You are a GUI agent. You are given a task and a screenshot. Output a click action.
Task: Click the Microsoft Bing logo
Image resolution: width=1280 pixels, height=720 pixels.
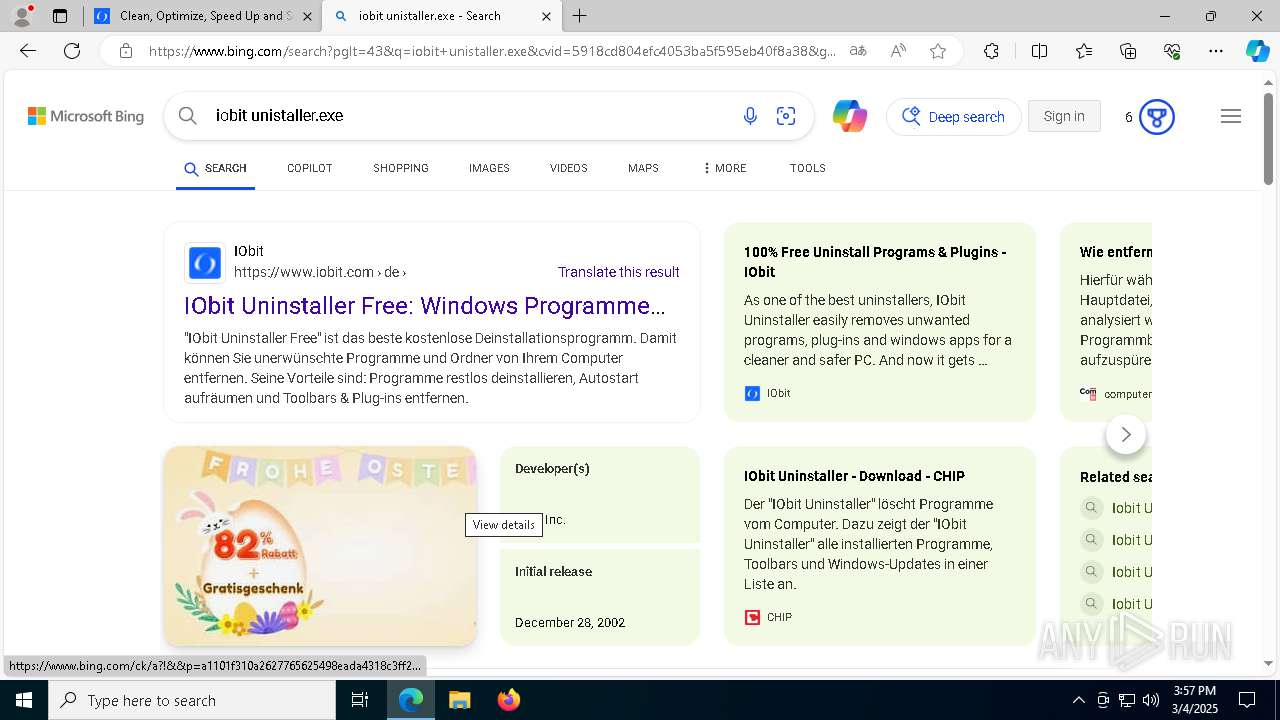point(86,116)
